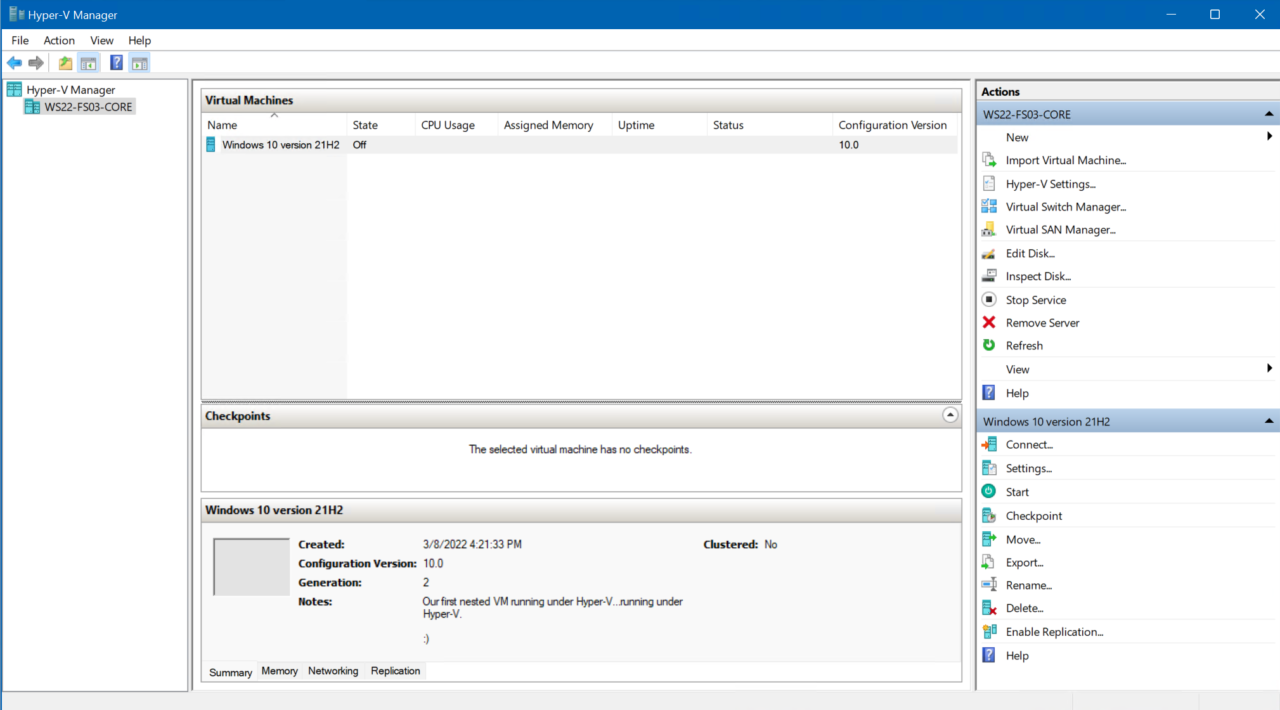
Task: Click the Delete icon in Actions
Action: coord(989,608)
